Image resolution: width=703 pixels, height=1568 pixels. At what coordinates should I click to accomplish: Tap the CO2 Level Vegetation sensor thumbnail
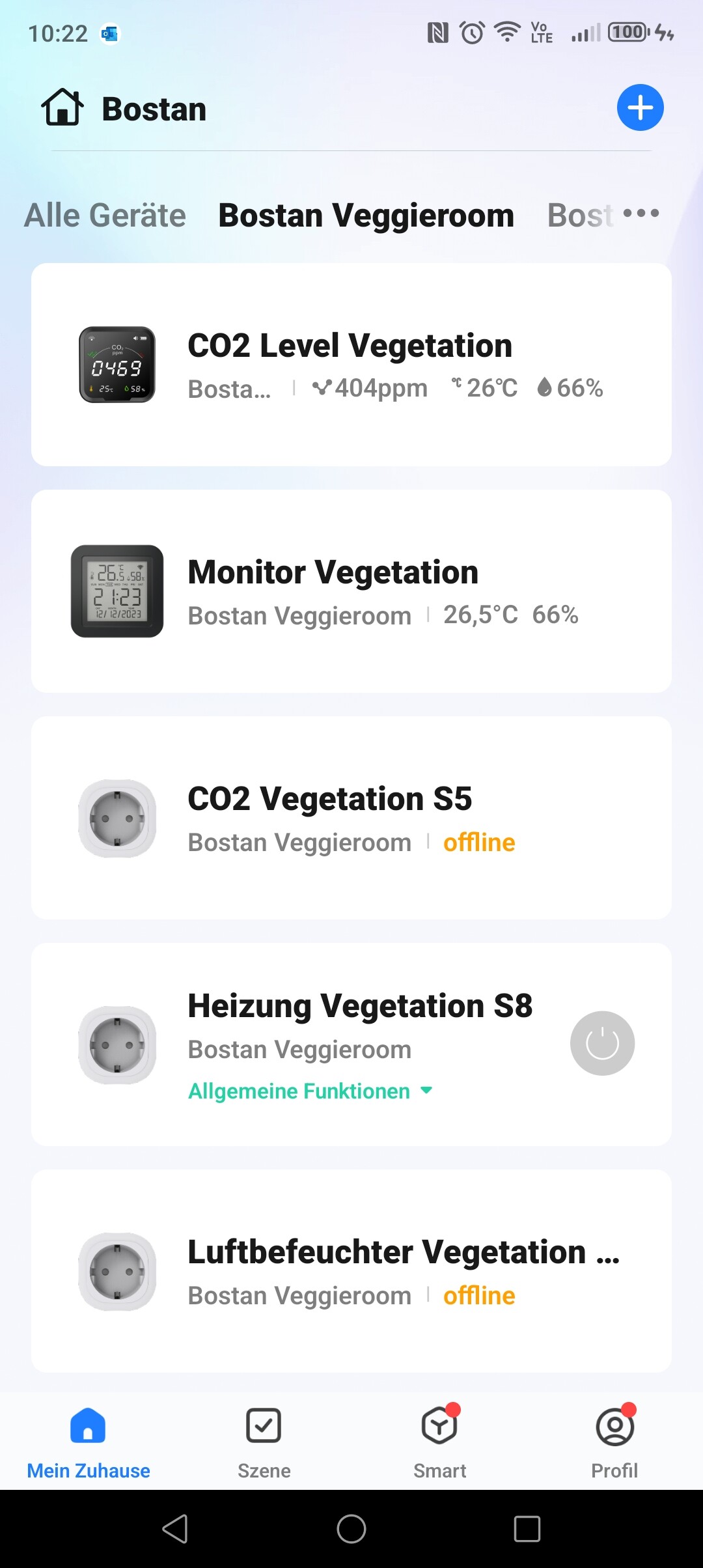117,365
